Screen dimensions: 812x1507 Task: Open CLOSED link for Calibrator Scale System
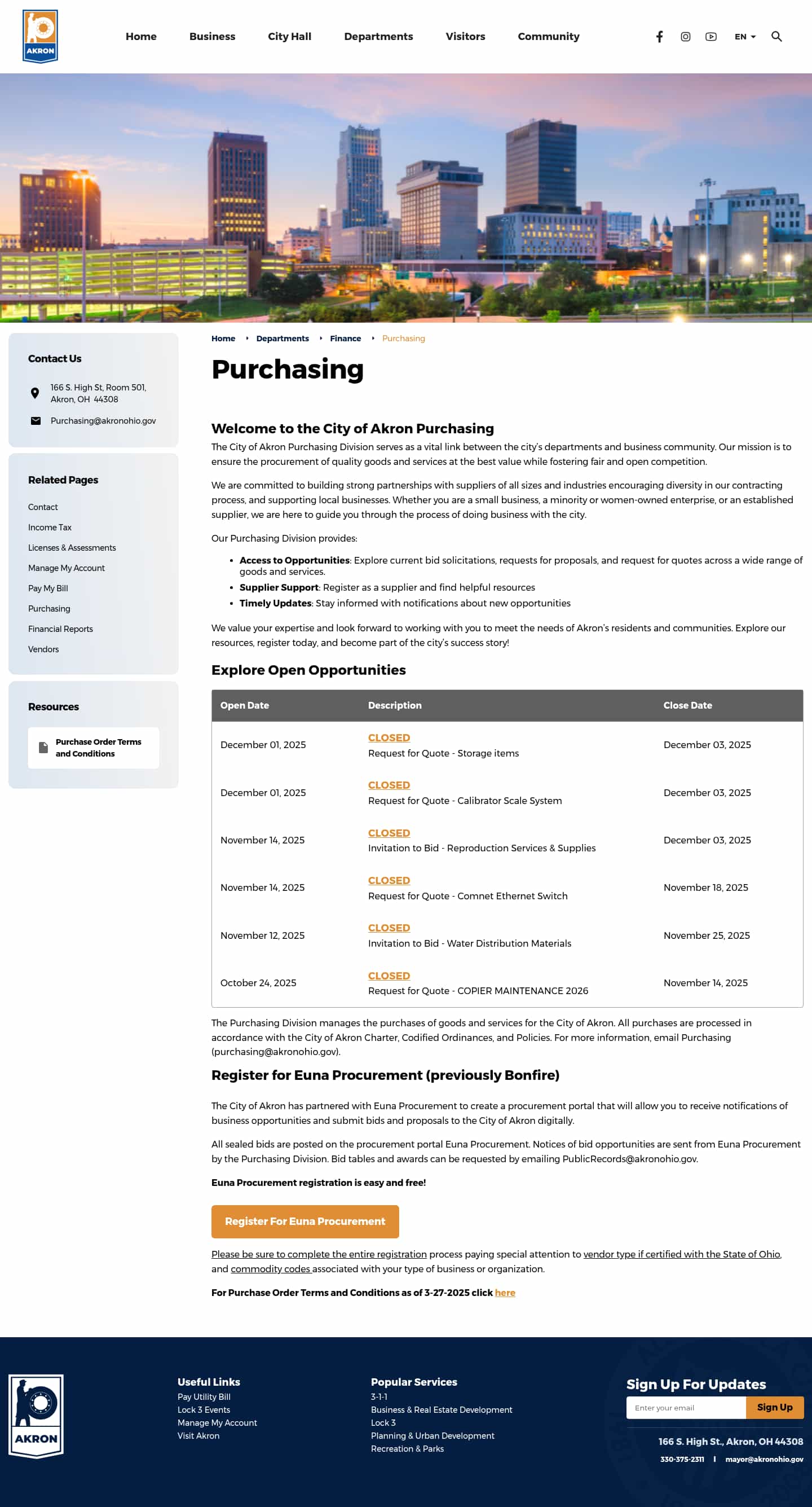[389, 785]
